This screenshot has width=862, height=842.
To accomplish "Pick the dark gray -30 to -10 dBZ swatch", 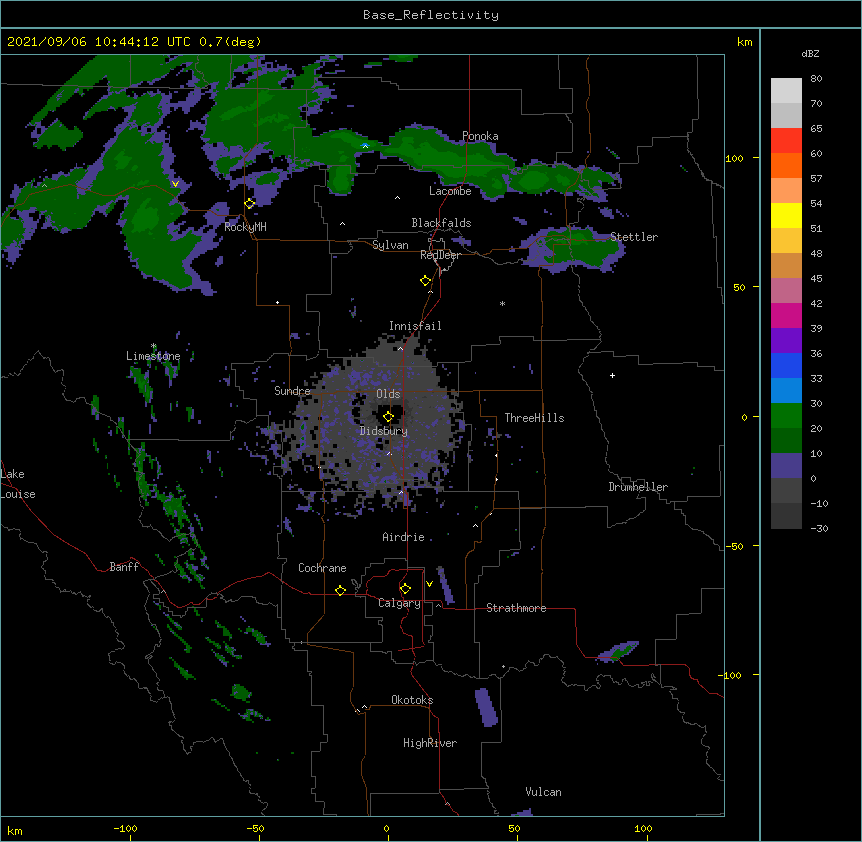I will coord(786,516).
